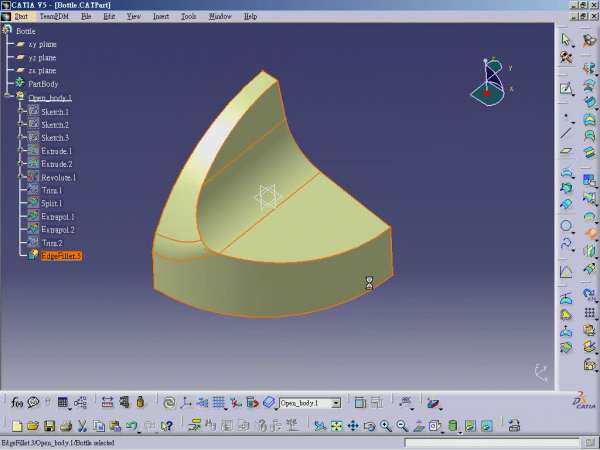Expand the Extrude.2 tree node
Screen dimensions: 600x450
pyautogui.click(x=21, y=163)
